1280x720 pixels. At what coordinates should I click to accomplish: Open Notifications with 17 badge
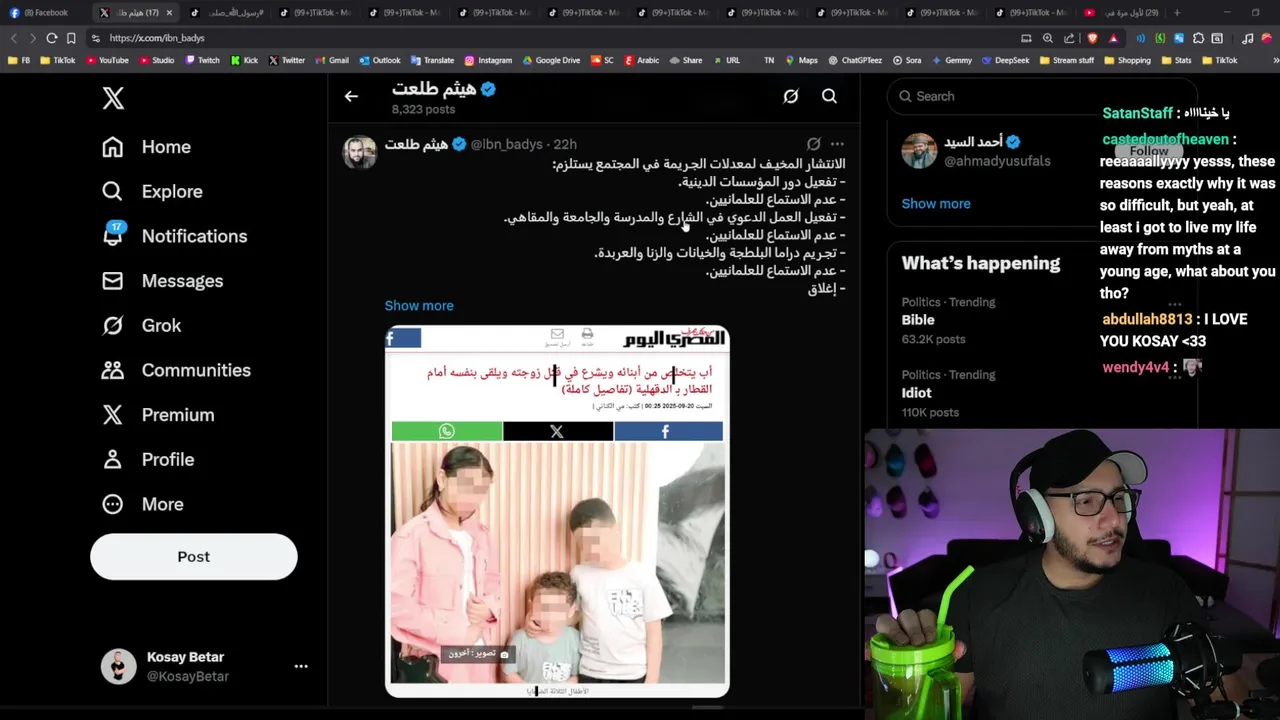[174, 236]
